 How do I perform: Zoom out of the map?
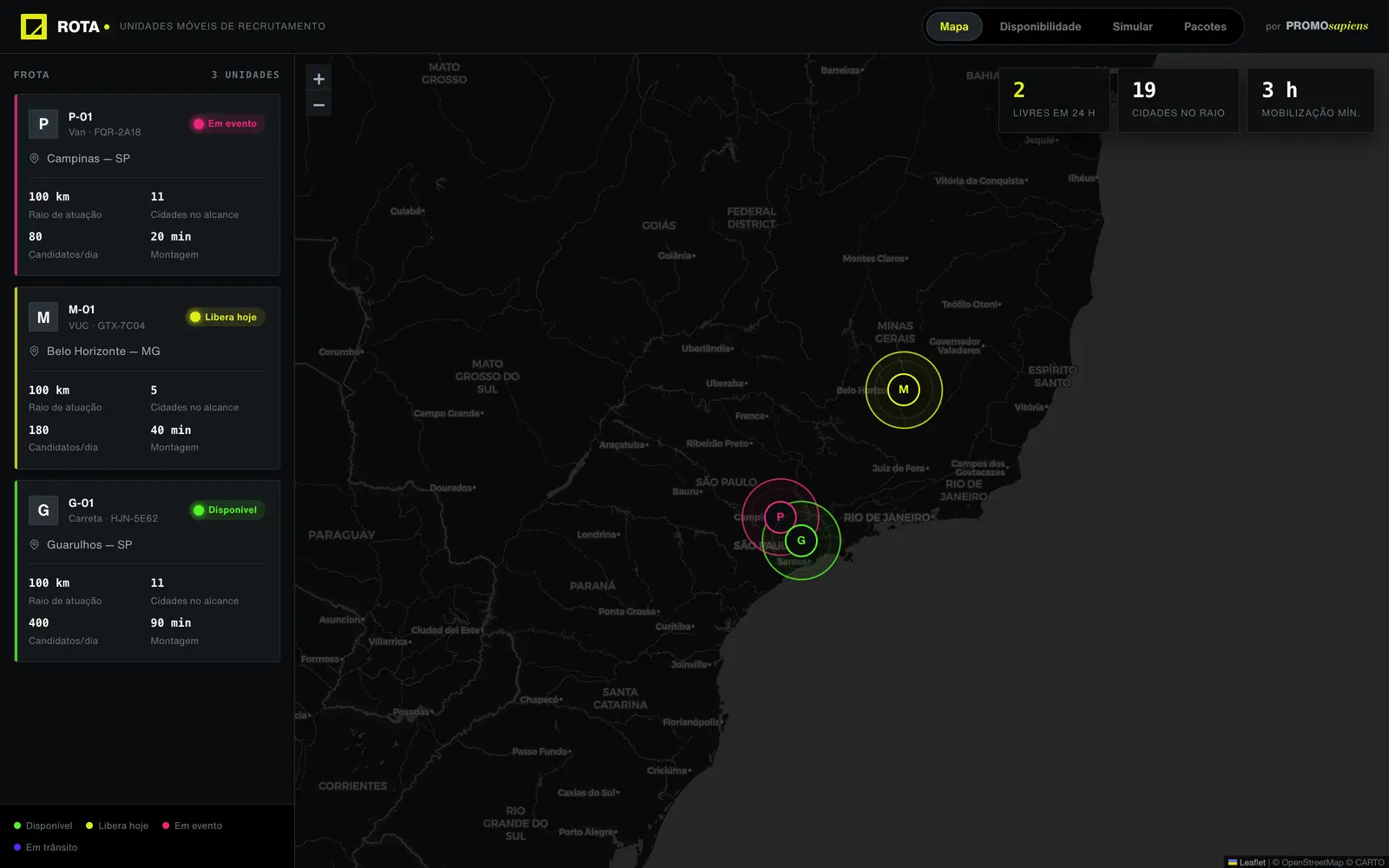pos(319,105)
